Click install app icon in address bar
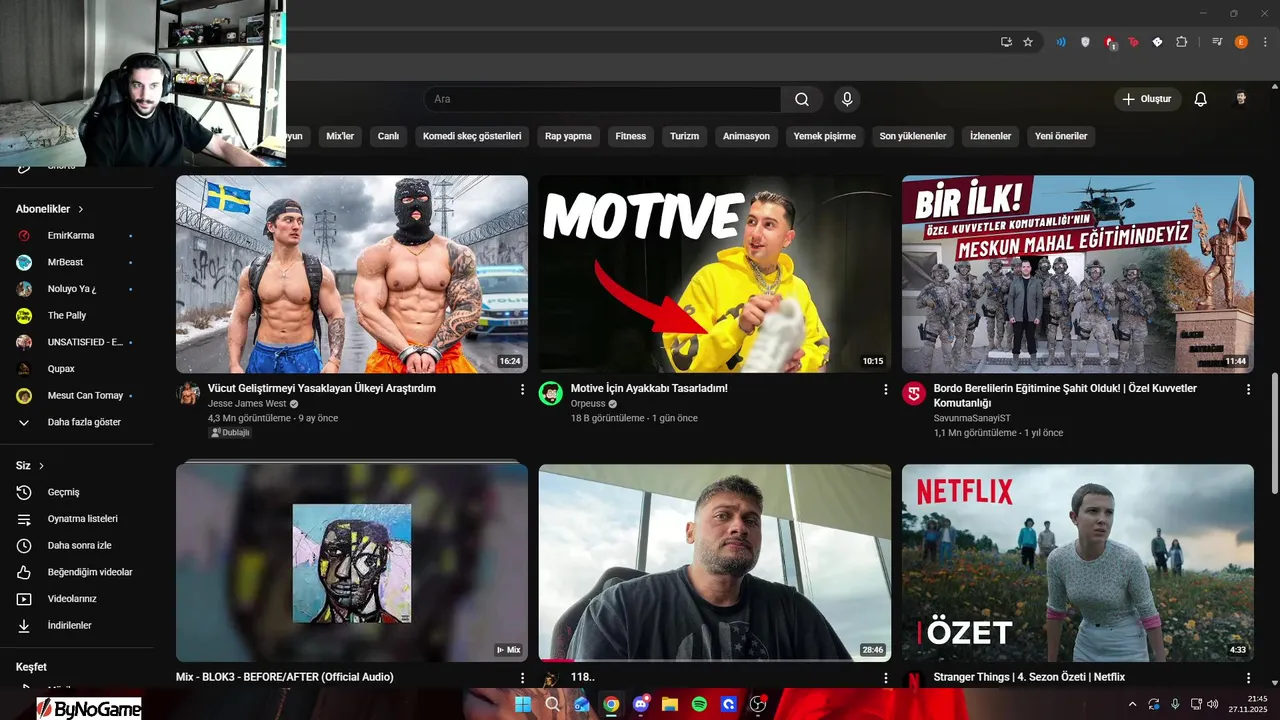This screenshot has width=1280, height=720. (1007, 42)
